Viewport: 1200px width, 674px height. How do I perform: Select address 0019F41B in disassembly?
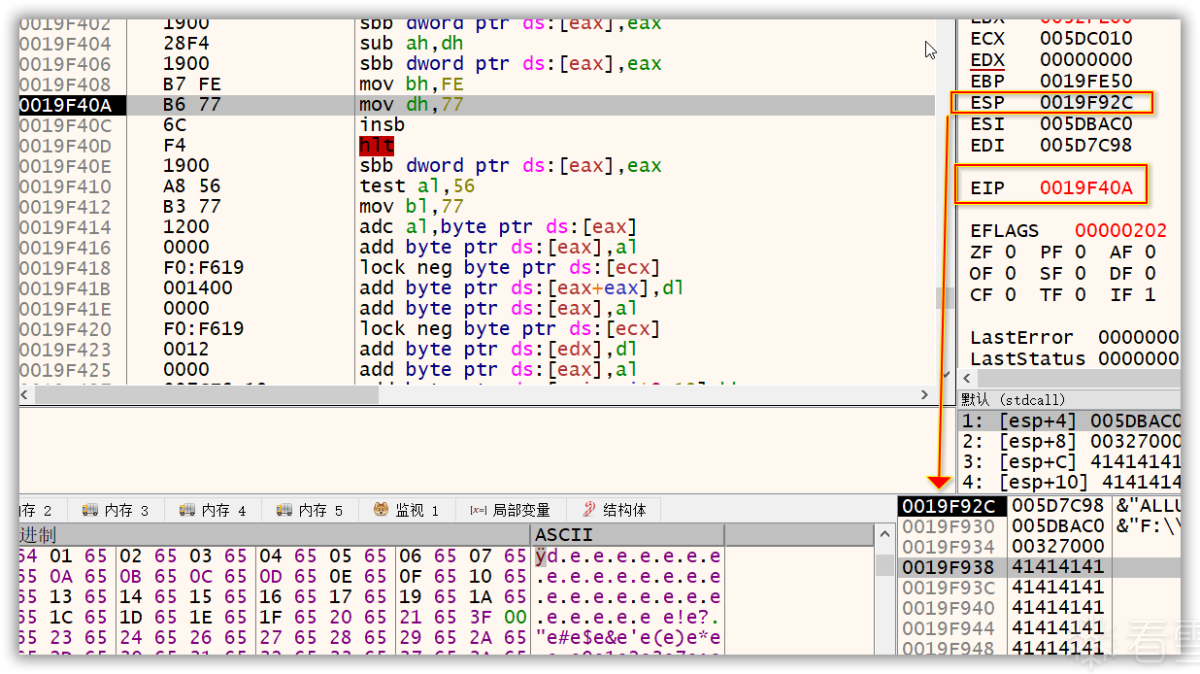[66, 288]
